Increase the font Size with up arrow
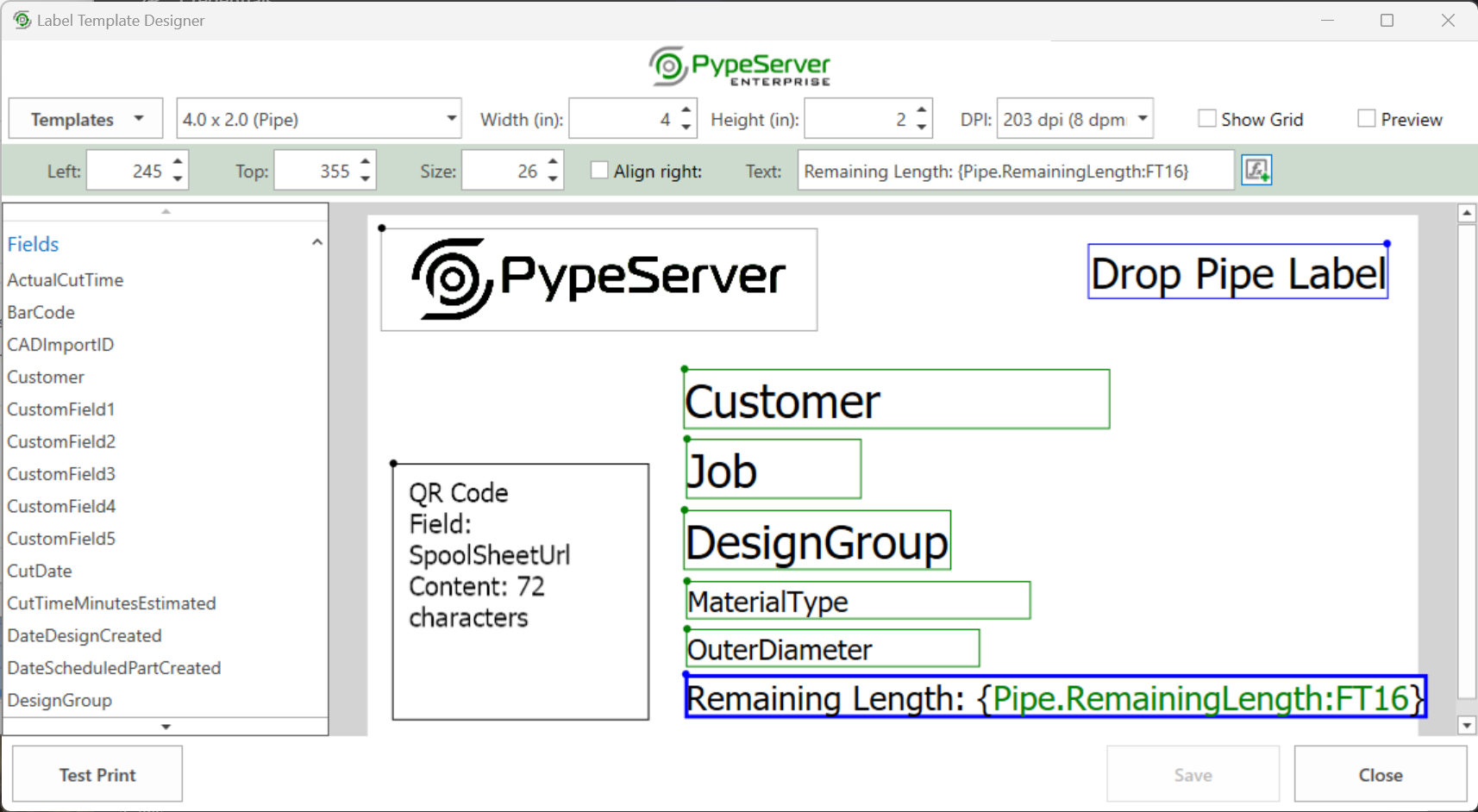1478x812 pixels. click(554, 162)
